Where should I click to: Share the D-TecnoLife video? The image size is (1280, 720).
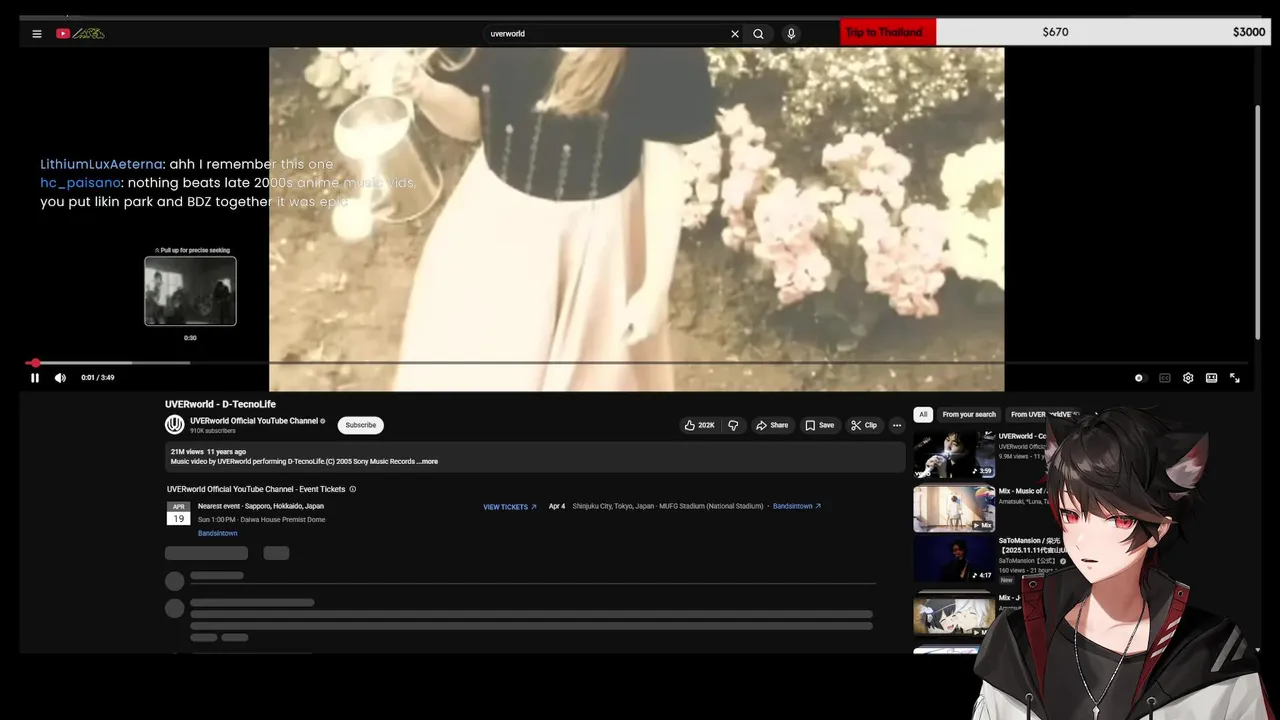tap(772, 425)
